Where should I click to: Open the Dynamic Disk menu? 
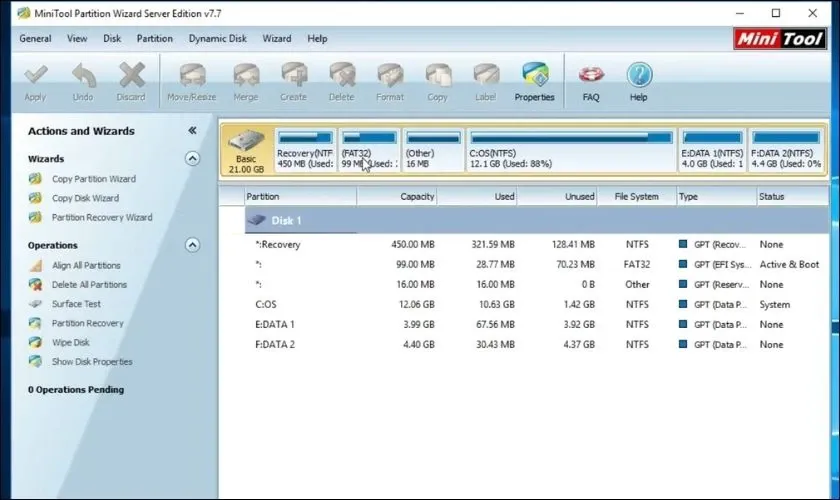tap(217, 39)
